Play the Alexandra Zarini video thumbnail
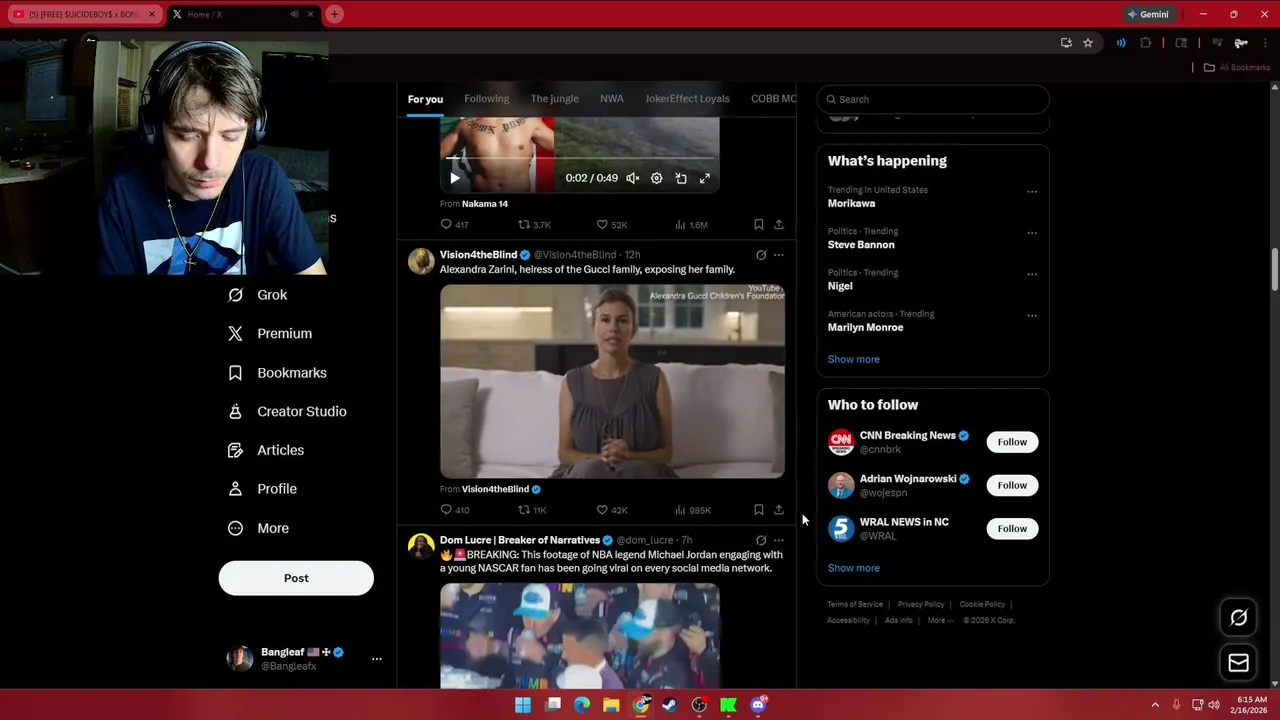1280x720 pixels. pyautogui.click(x=612, y=381)
